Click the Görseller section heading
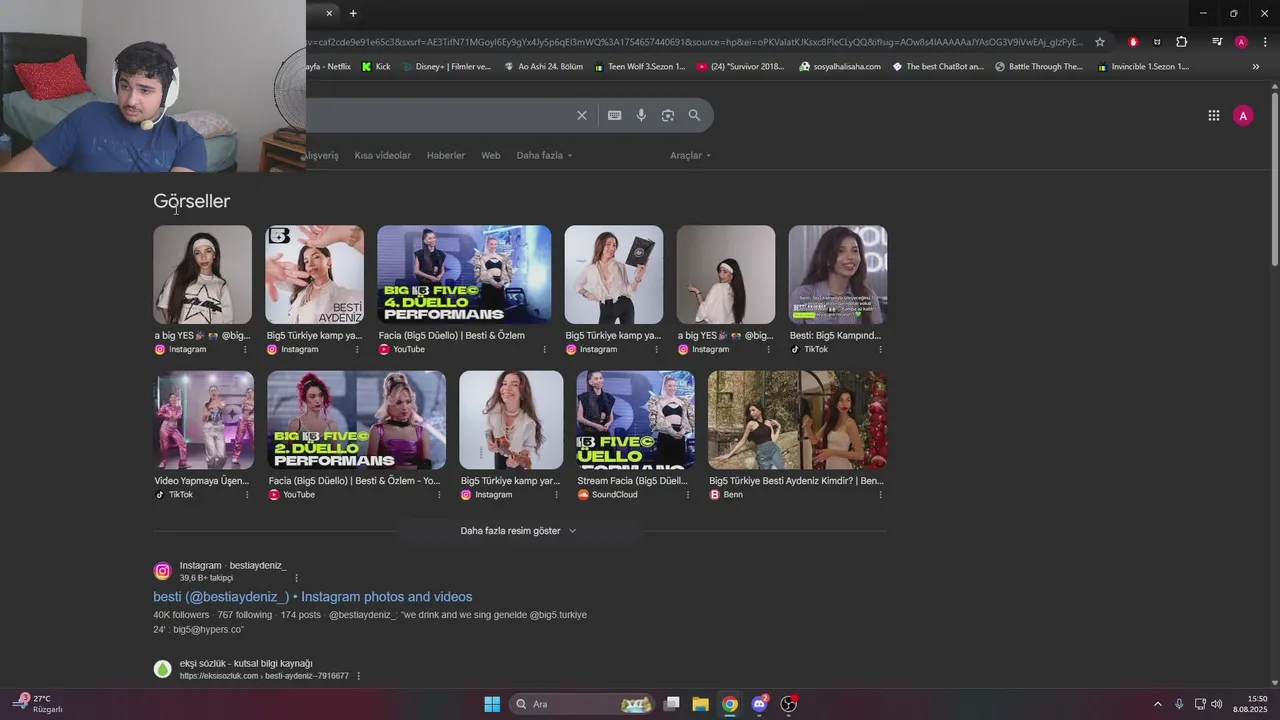This screenshot has height=720, width=1280. tap(192, 201)
